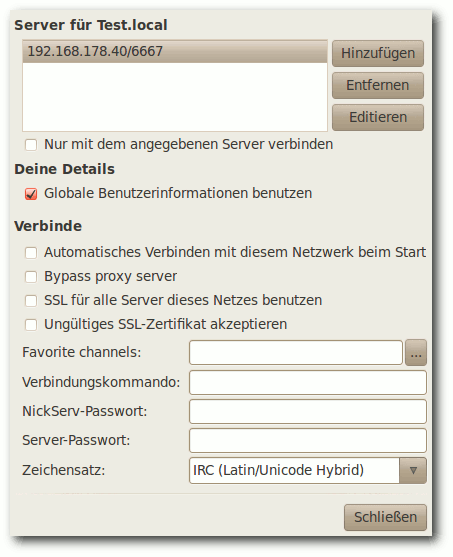Select server 192.168.178.40/6667 in list
The image size is (453, 557).
175,52
